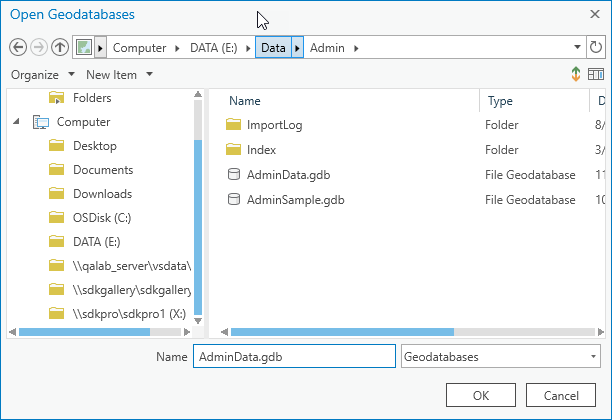Select Downloads in the folder tree
612x420 pixels.
click(x=103, y=194)
